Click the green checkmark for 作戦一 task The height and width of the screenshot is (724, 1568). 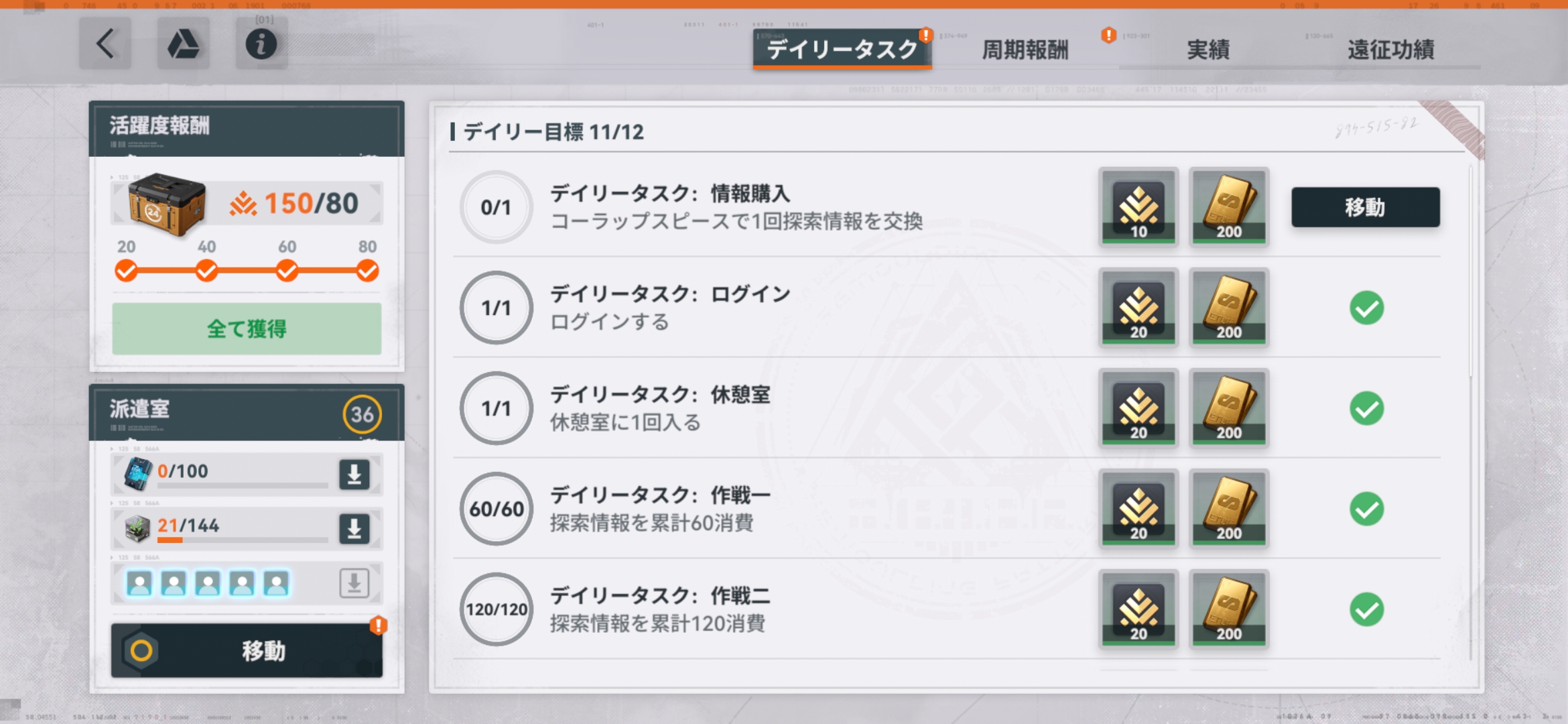click(x=1366, y=509)
